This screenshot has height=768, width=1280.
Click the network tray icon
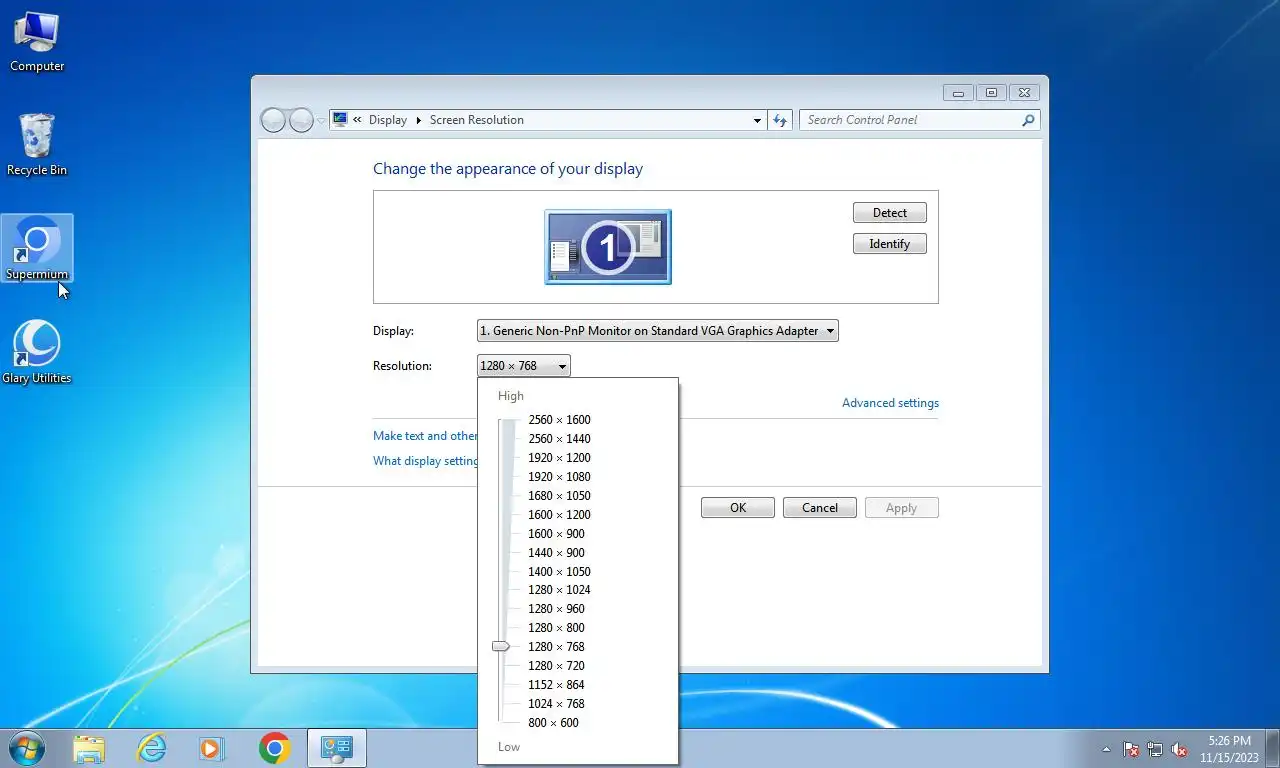[x=1155, y=749]
